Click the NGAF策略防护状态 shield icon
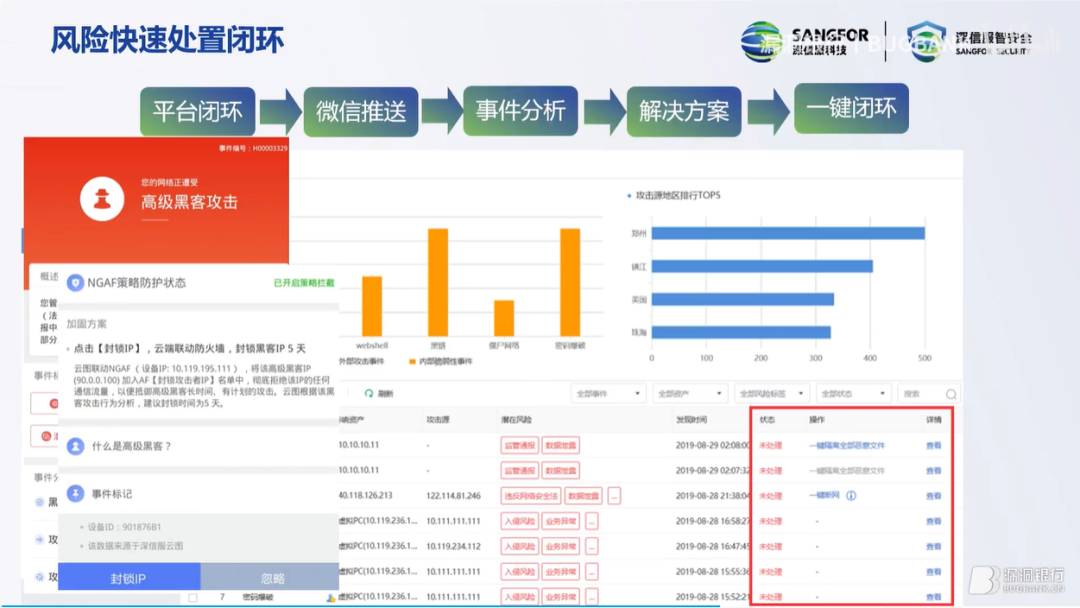Viewport: 1080px width, 608px height. (75, 283)
